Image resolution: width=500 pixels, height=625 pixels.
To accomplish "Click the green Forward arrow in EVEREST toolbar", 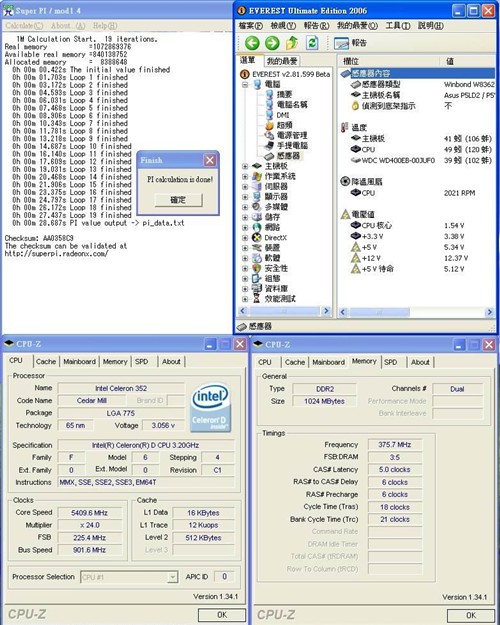I will (272, 43).
